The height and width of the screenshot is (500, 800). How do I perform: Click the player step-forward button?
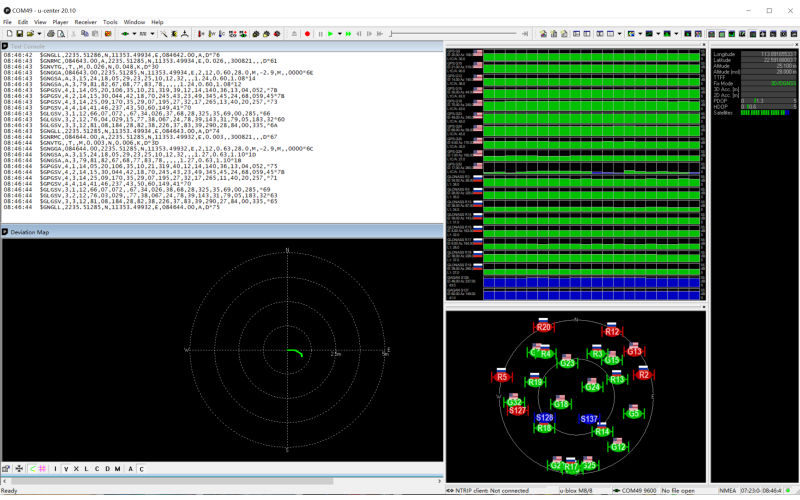pyautogui.click(x=369, y=34)
